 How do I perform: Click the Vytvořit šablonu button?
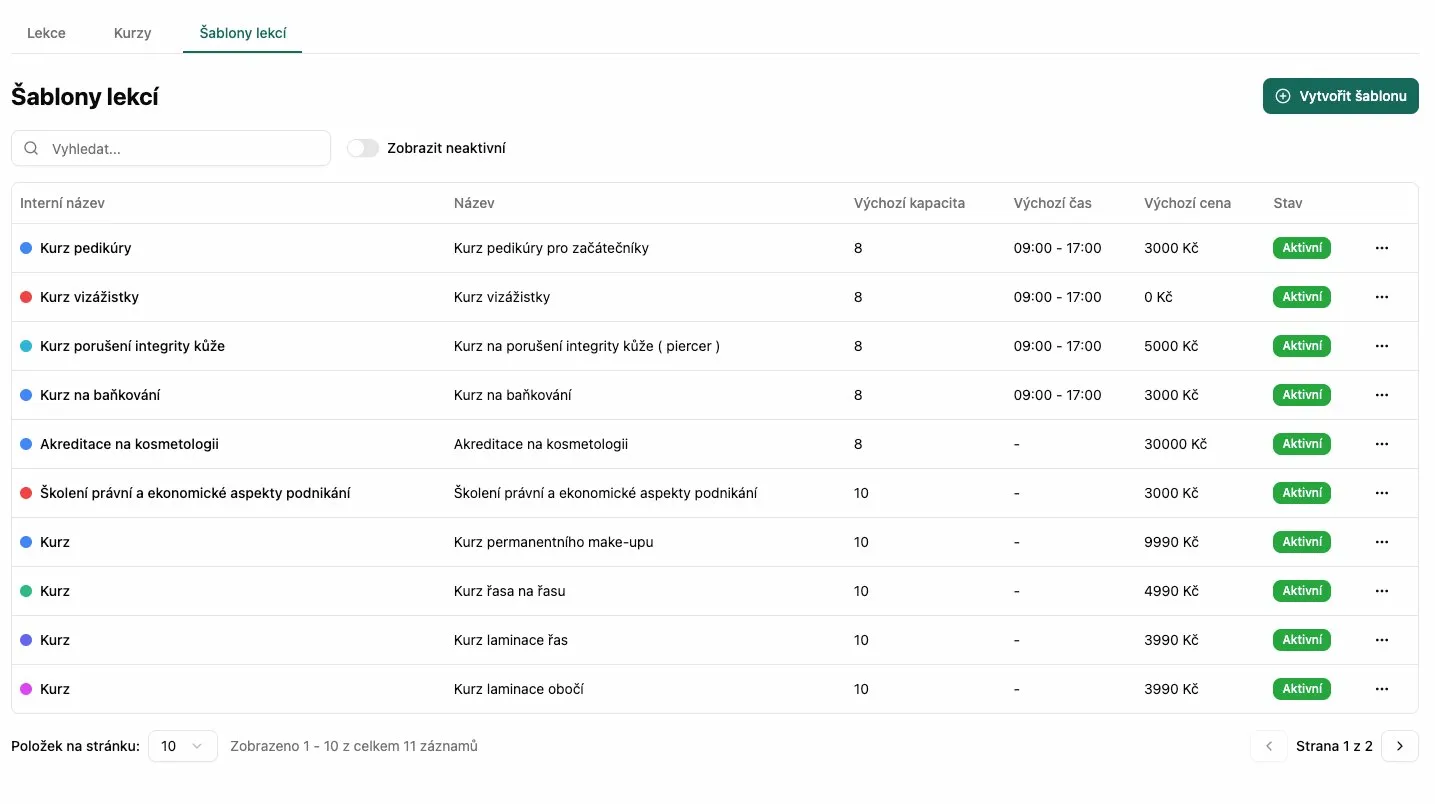(1340, 96)
